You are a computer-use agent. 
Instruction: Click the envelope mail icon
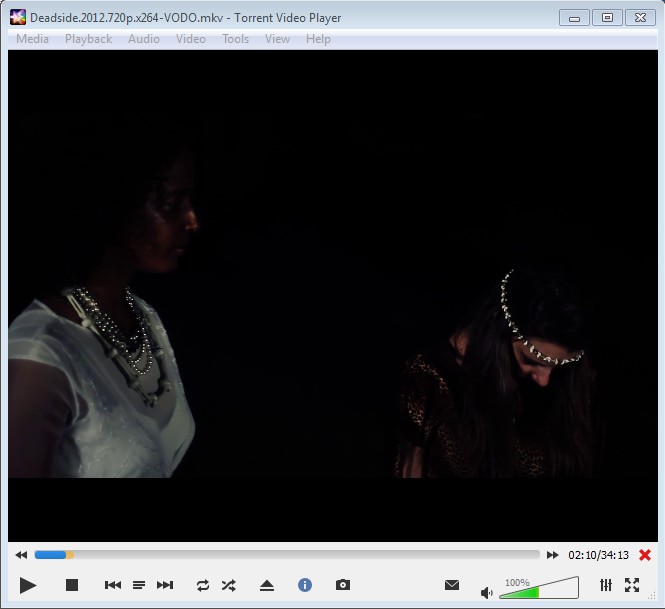click(x=452, y=585)
